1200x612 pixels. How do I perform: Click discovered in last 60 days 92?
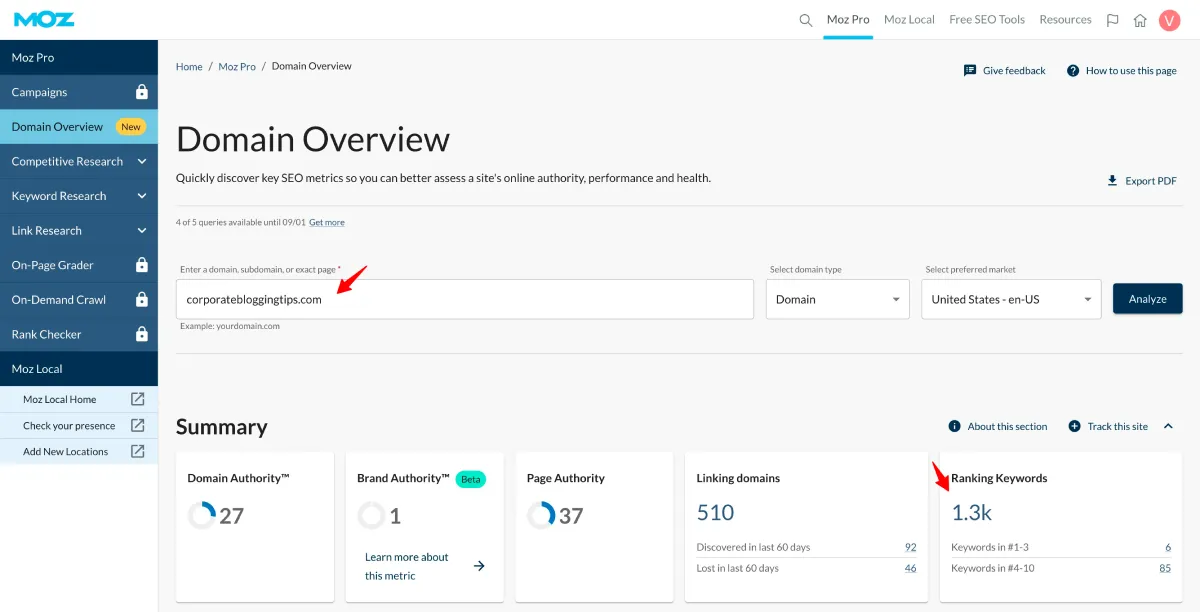910,547
